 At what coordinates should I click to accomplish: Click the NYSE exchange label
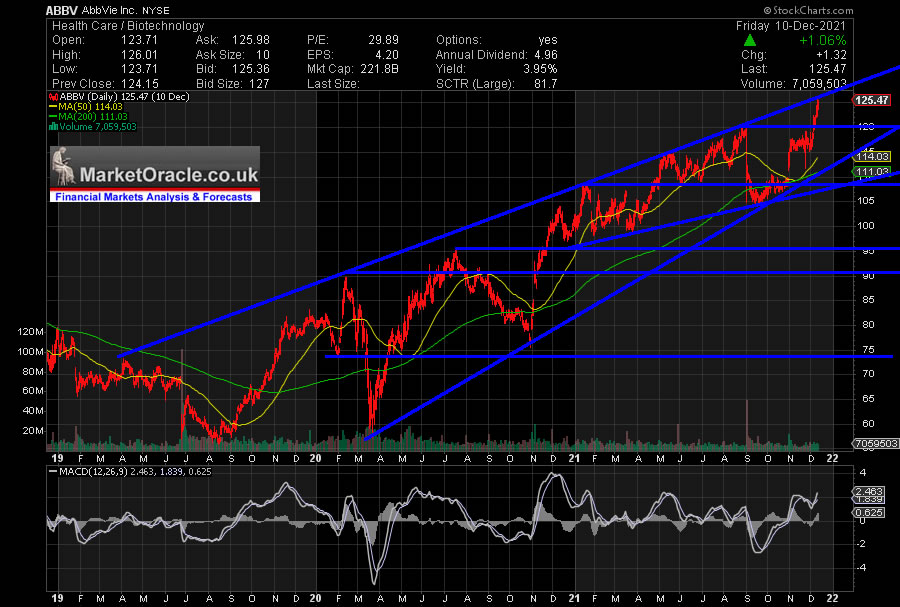(x=154, y=10)
